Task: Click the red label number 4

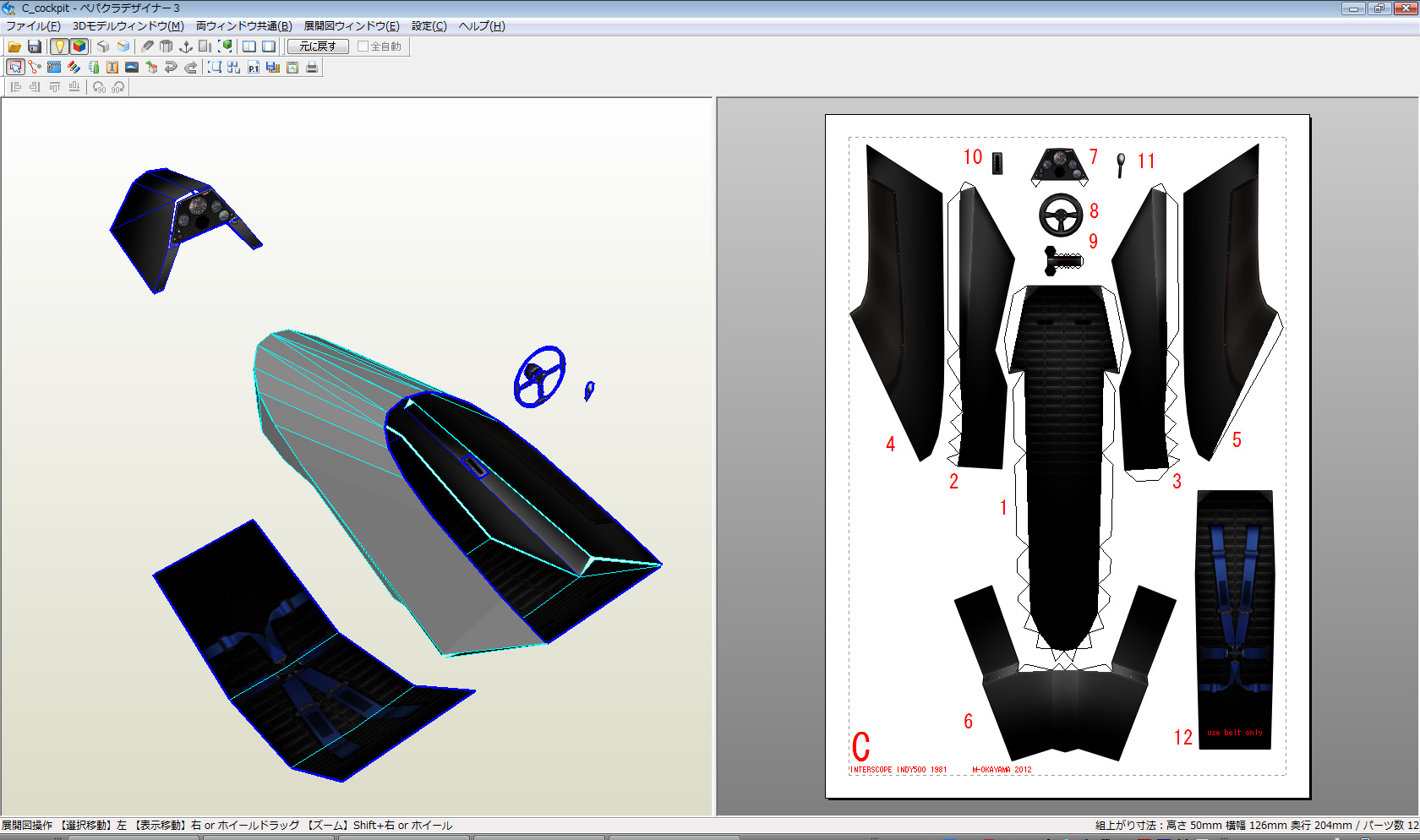Action: click(x=890, y=444)
